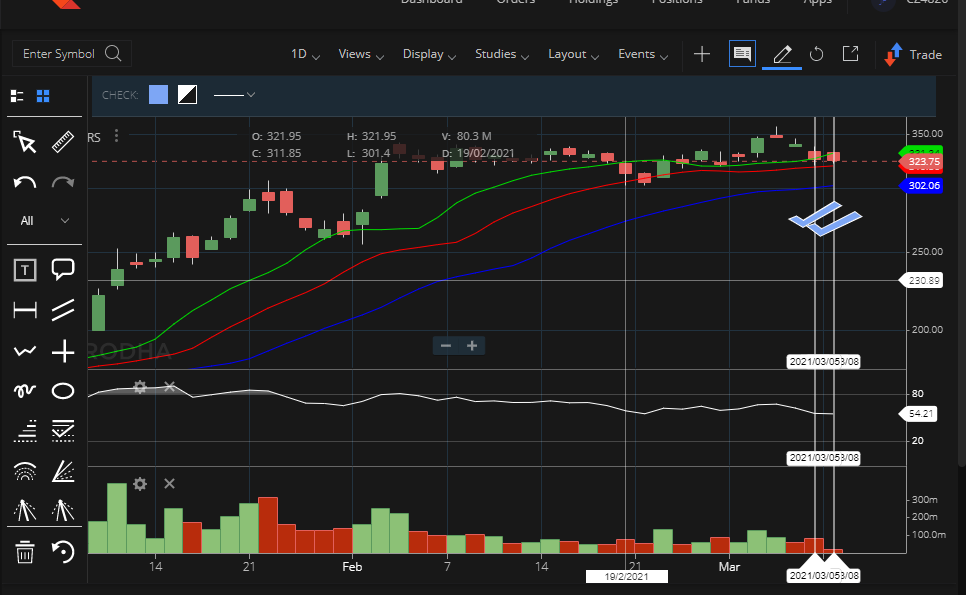The image size is (966, 595).
Task: Open the Studies menu
Action: tap(502, 54)
